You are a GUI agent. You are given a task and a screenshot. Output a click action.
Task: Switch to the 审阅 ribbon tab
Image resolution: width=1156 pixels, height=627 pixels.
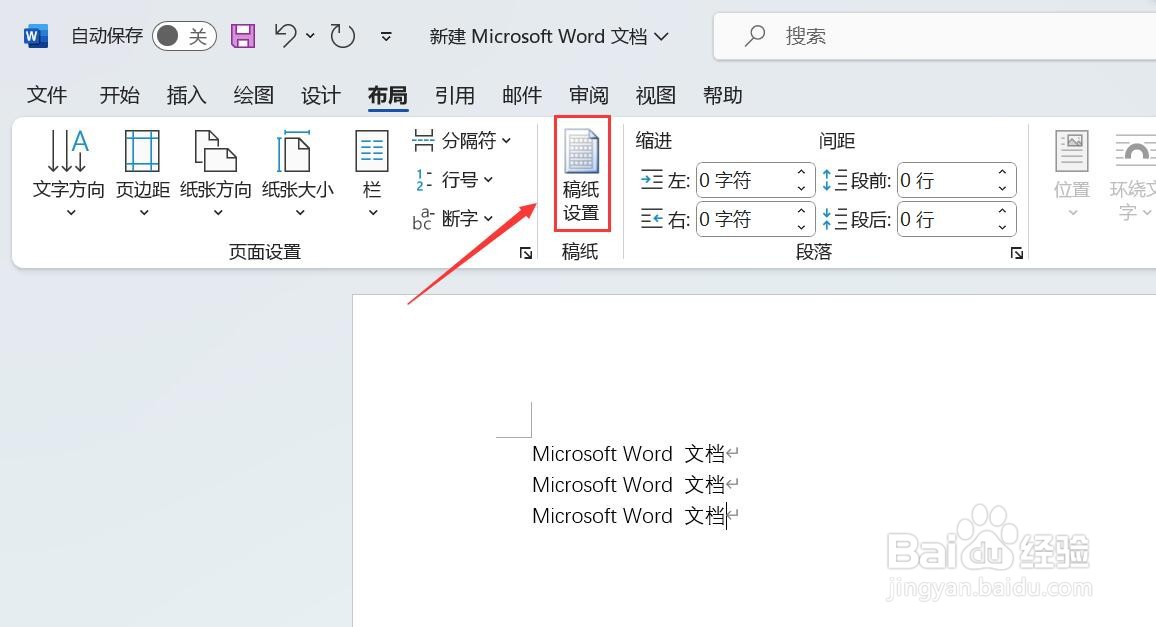tap(588, 95)
